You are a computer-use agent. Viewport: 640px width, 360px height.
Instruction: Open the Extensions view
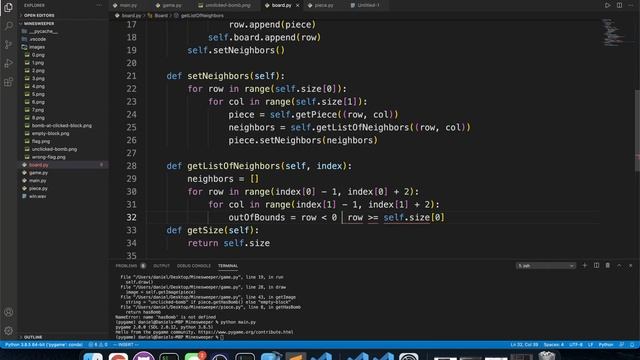[8, 82]
